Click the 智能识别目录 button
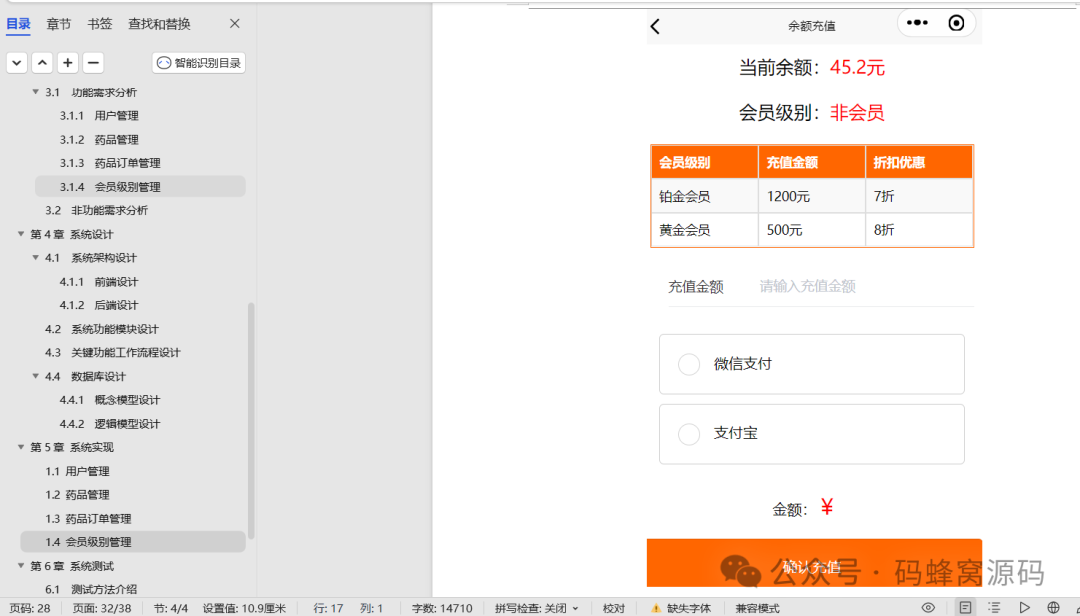Viewport: 1080px width, 616px height. (x=199, y=63)
